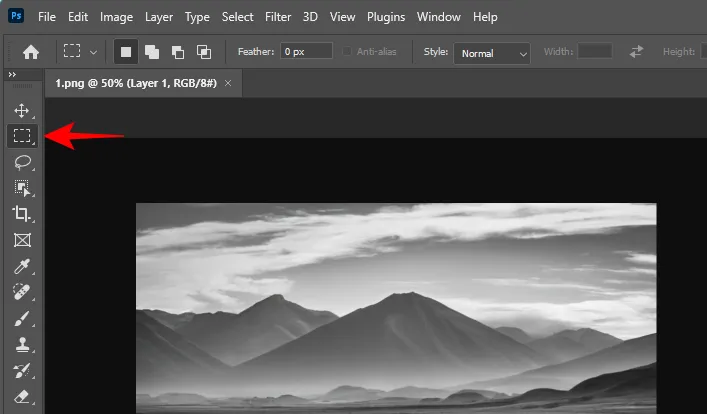The height and width of the screenshot is (414, 707).
Task: Select the Eraser tool
Action: point(22,397)
